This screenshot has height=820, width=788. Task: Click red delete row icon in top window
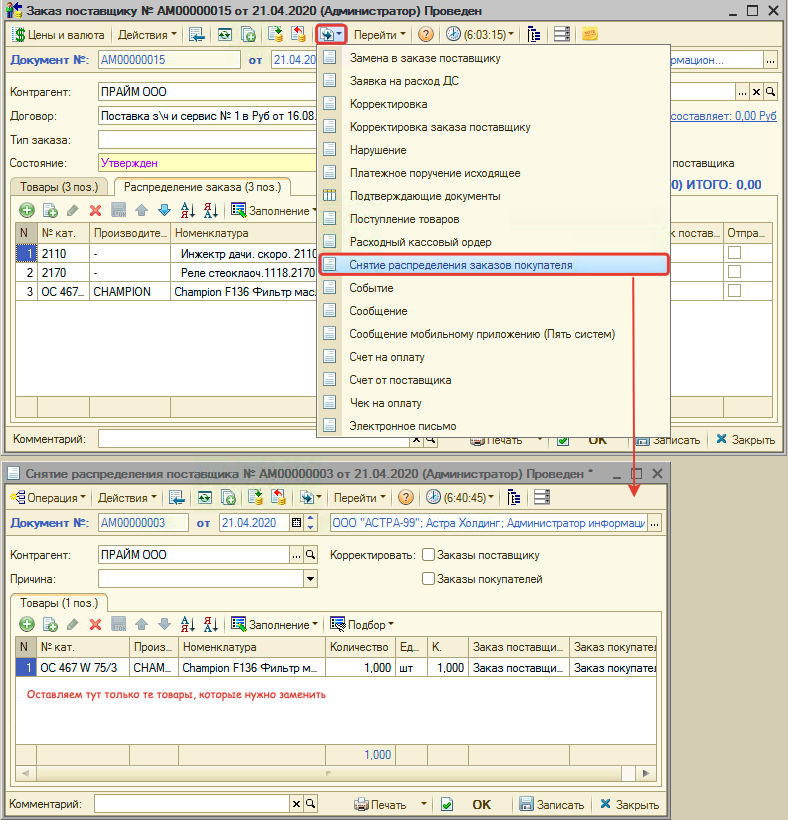[x=96, y=211]
